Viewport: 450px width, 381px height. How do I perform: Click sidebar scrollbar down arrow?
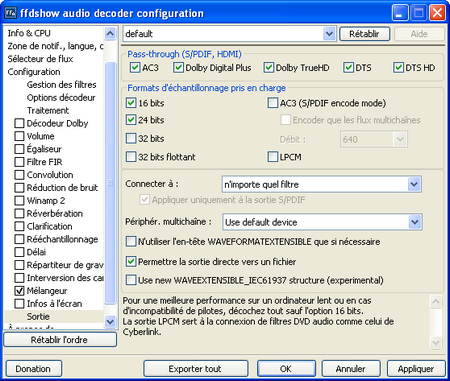pos(110,322)
